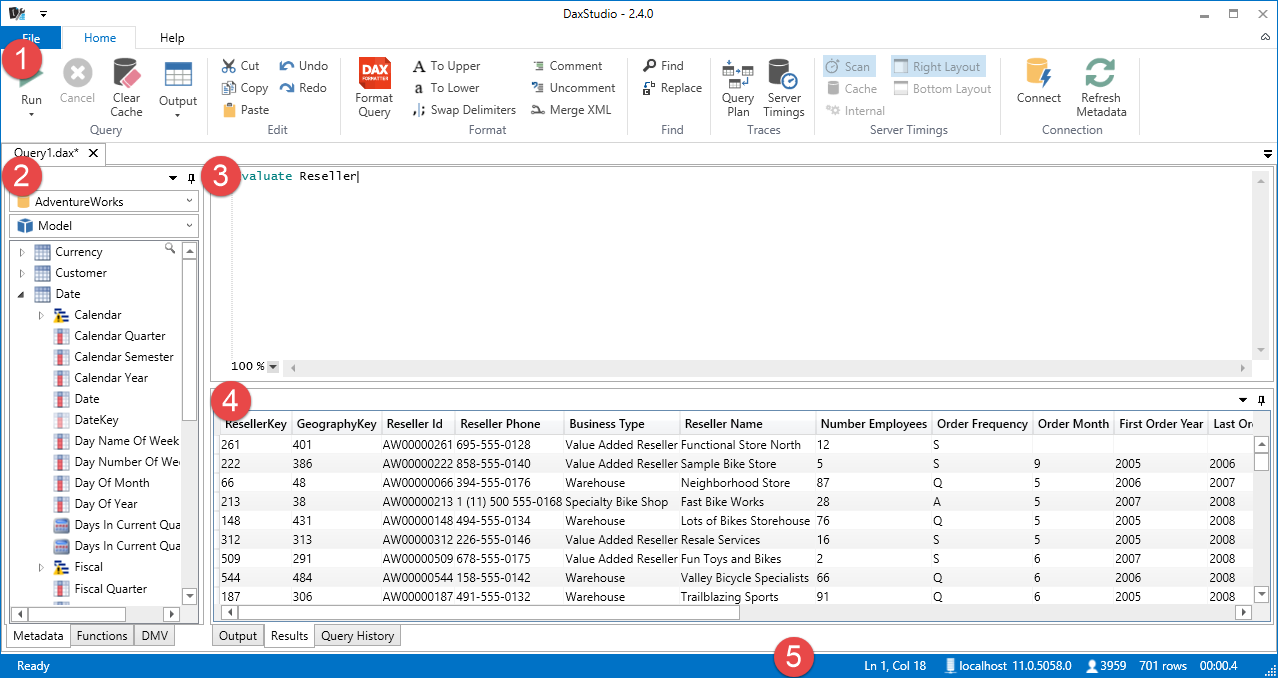Toggle Scan events in Server Timings
This screenshot has height=678, width=1278.
pyautogui.click(x=849, y=67)
